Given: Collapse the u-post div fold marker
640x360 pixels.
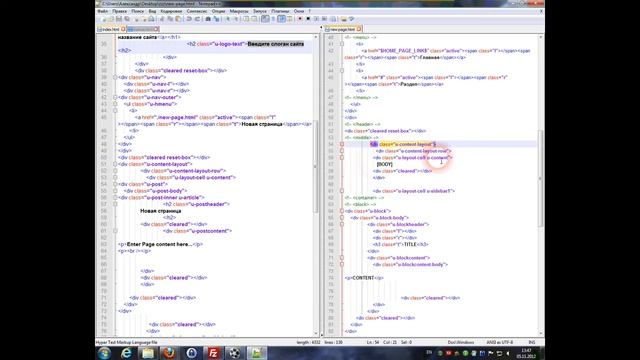Looking at the screenshot, I should [115, 184].
